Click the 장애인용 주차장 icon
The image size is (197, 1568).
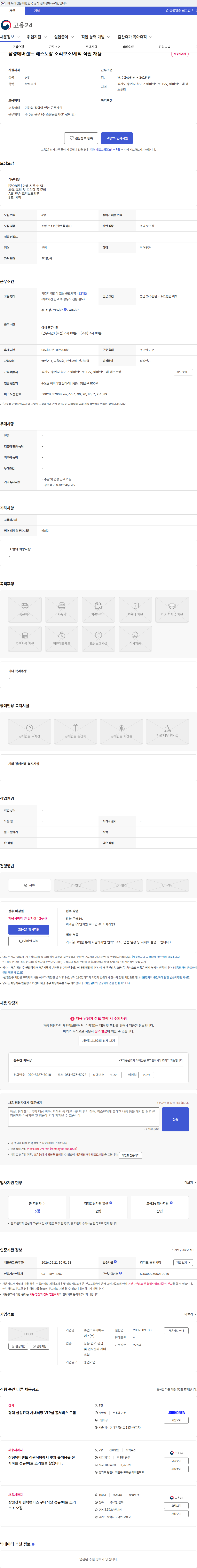(x=29, y=731)
